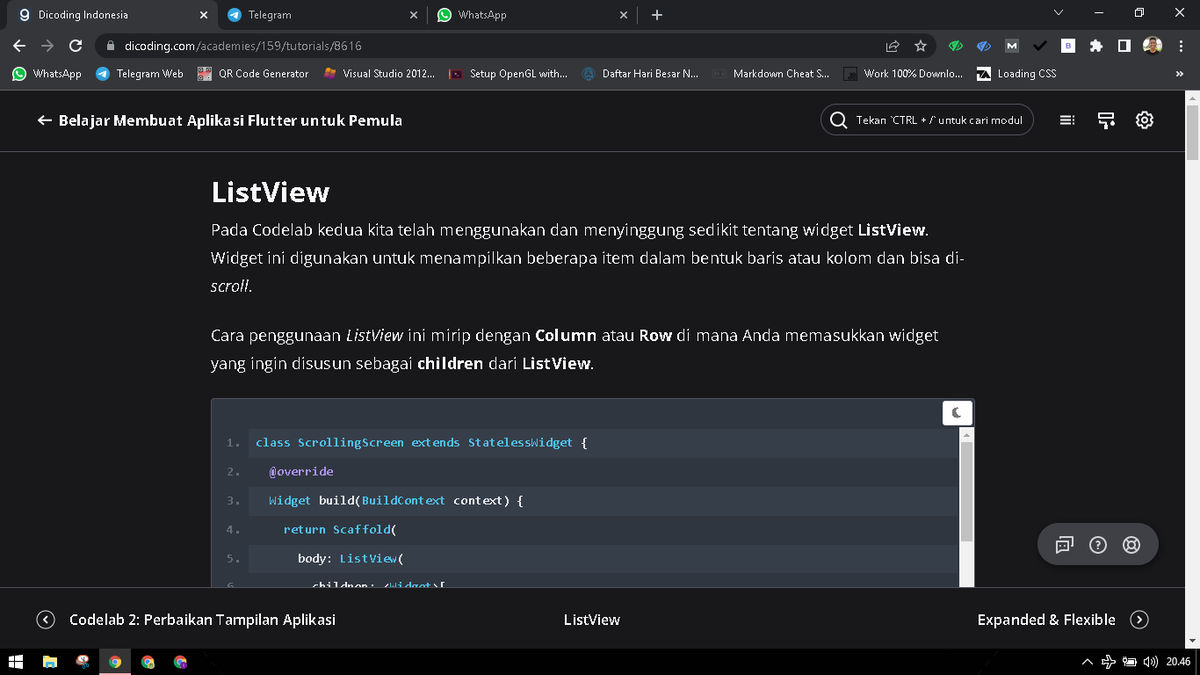
Task: Open Telegram Web bookmark
Action: pyautogui.click(x=140, y=73)
